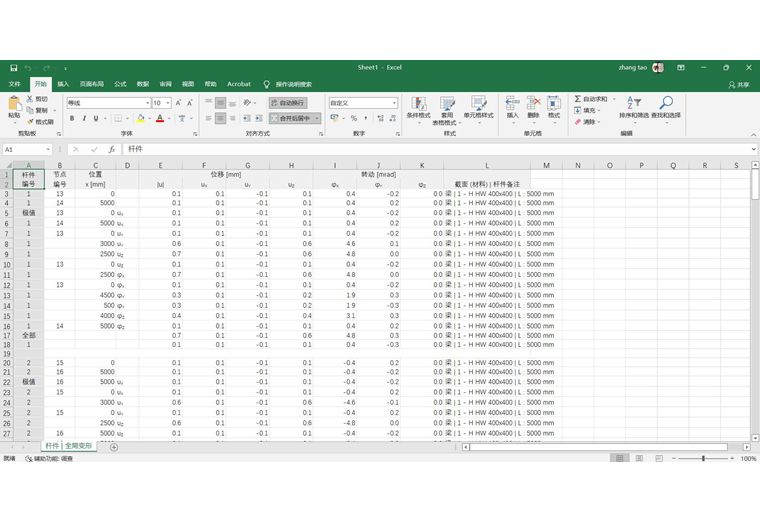Switch to the Insert (插入) ribbon tab
The height and width of the screenshot is (522, 760).
[x=63, y=84]
